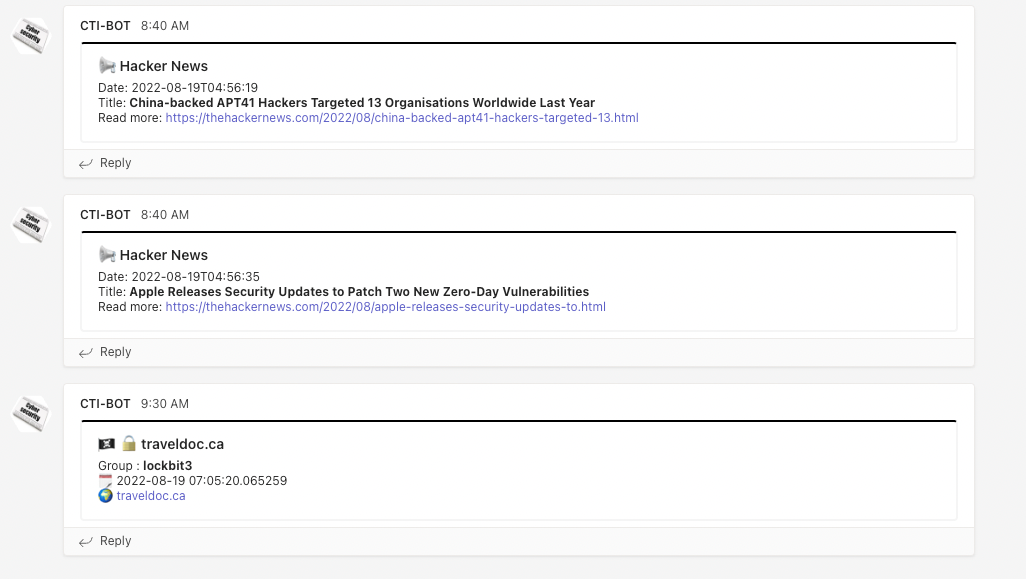
Task: Click the Apple Releases Security Updates title
Action: click(359, 292)
